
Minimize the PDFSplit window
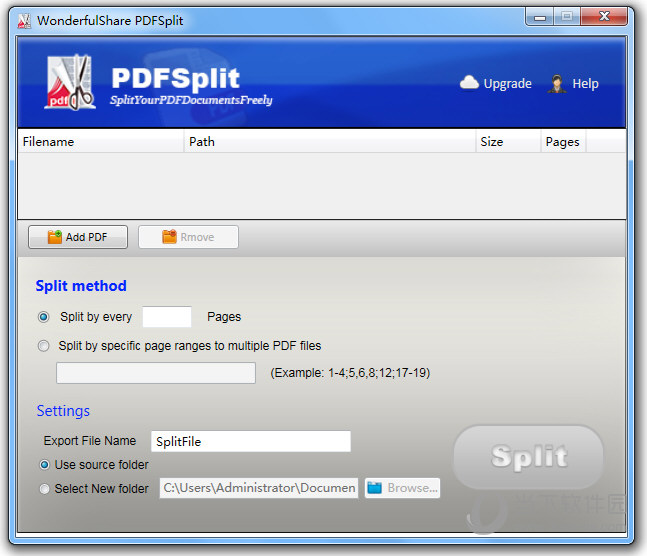click(539, 17)
